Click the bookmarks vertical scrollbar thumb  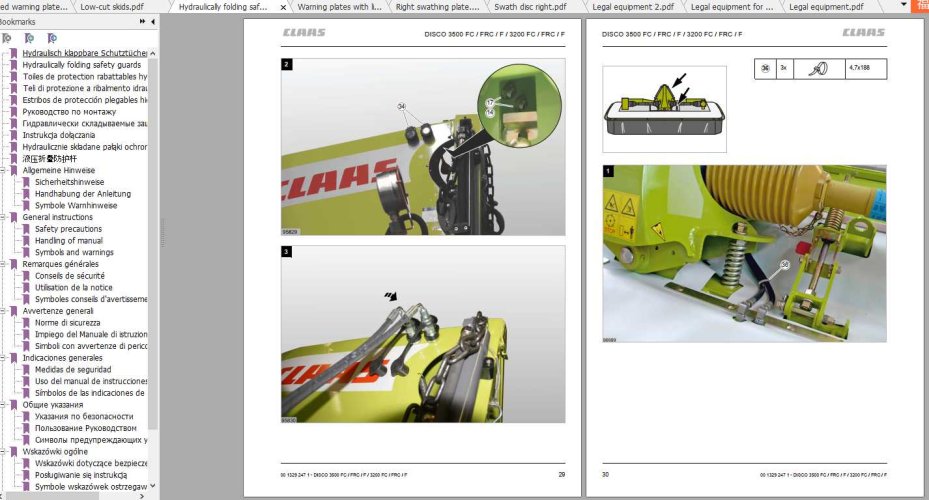[x=153, y=243]
